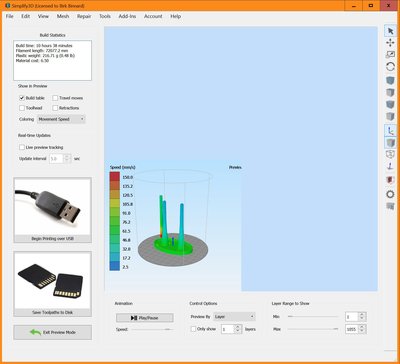Click the Update interval input field
The height and width of the screenshot is (364, 400).
coord(57,159)
